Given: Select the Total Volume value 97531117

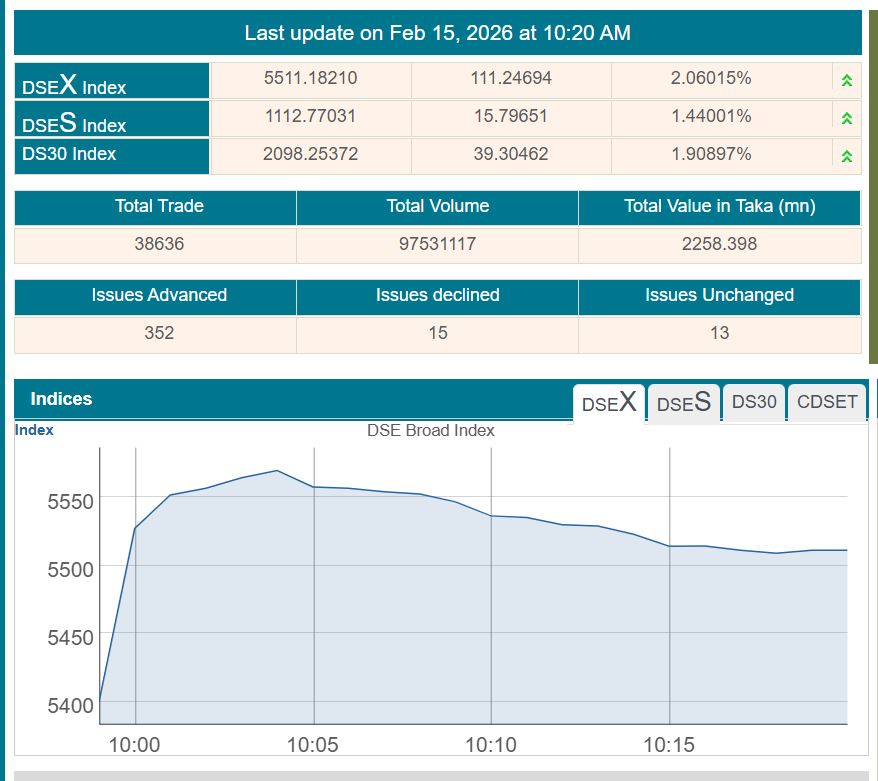Looking at the screenshot, I should (437, 244).
